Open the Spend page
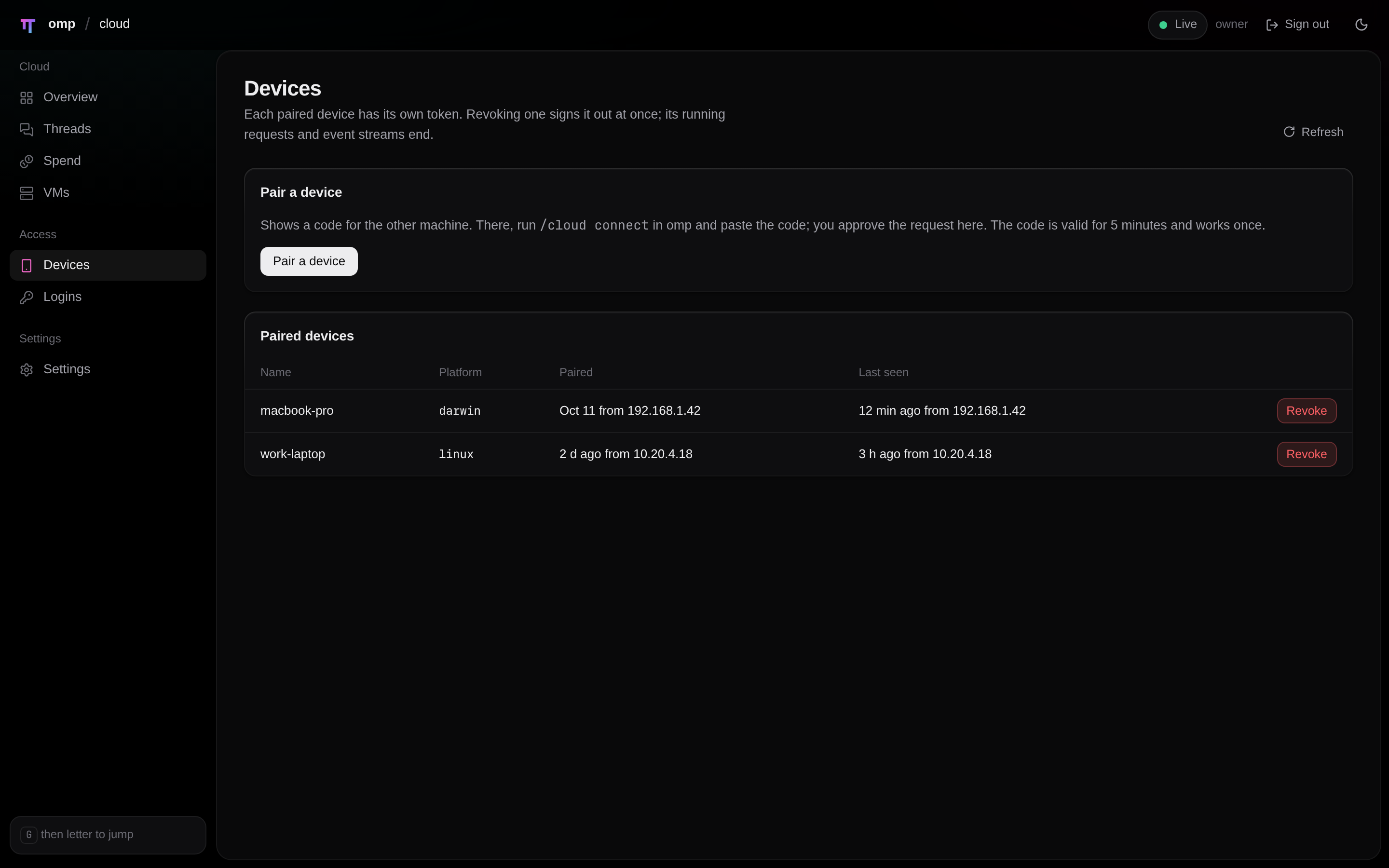The height and width of the screenshot is (868, 1389). (x=108, y=161)
